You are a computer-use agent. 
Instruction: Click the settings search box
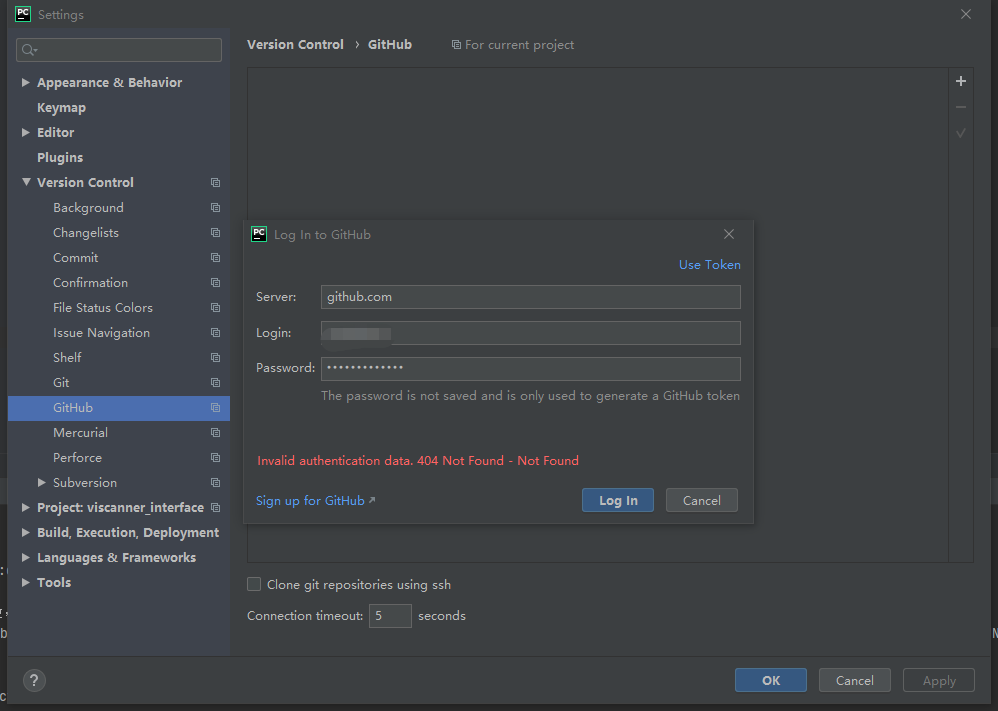tap(119, 50)
